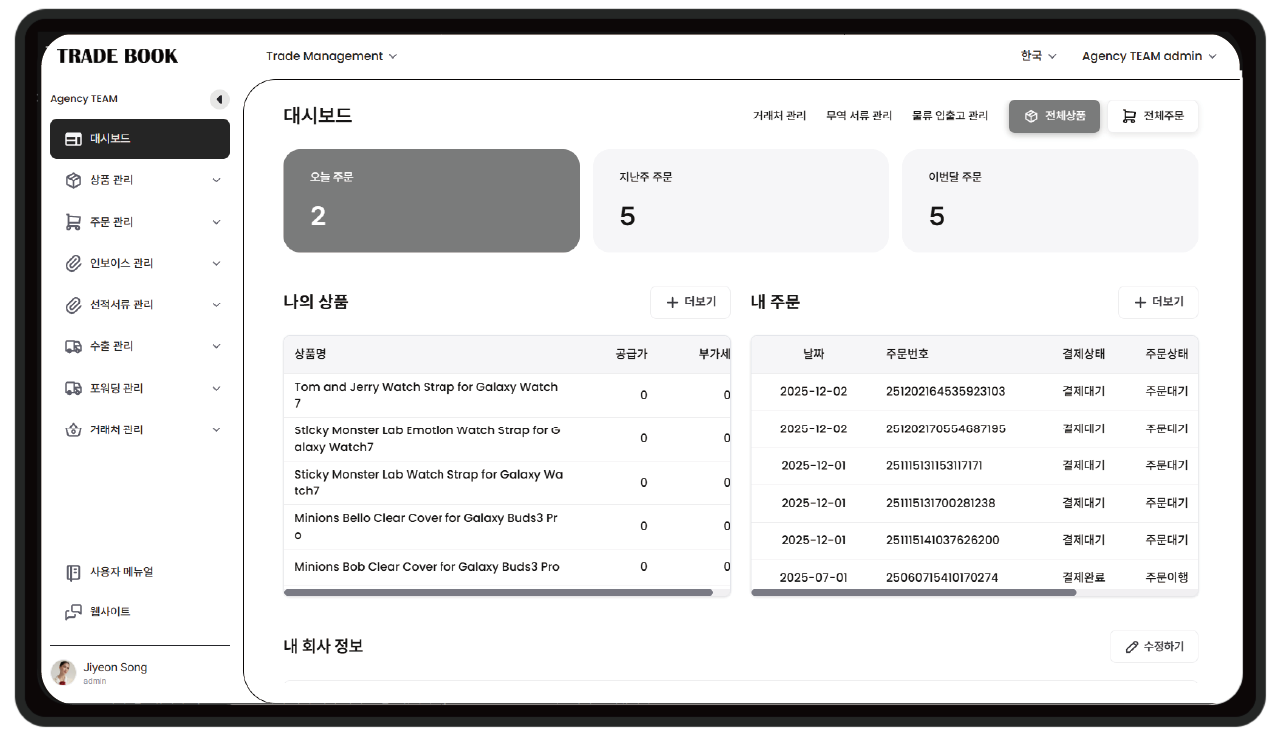Click the 선적서류 관리 paperclip icon
Image resolution: width=1281 pixels, height=736 pixels.
73,305
